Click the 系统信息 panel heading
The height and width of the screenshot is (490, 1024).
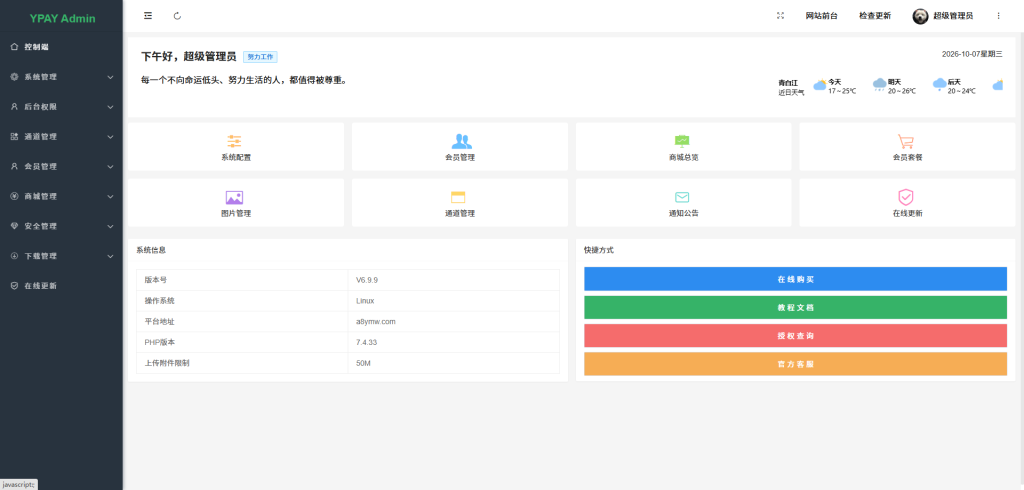[151, 250]
